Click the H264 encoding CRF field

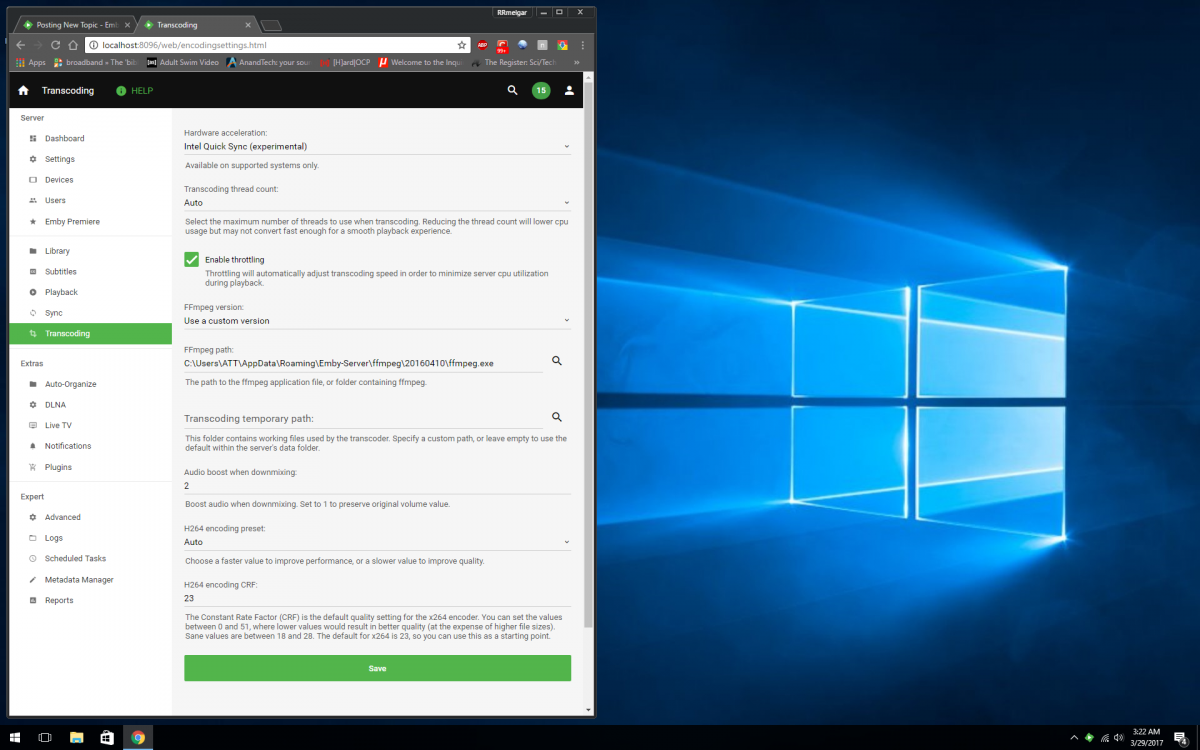377,598
